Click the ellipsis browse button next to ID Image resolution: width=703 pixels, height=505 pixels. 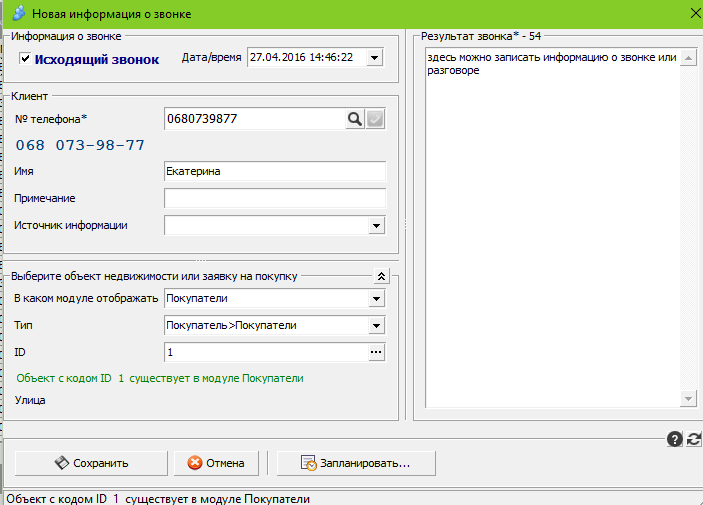tap(376, 352)
